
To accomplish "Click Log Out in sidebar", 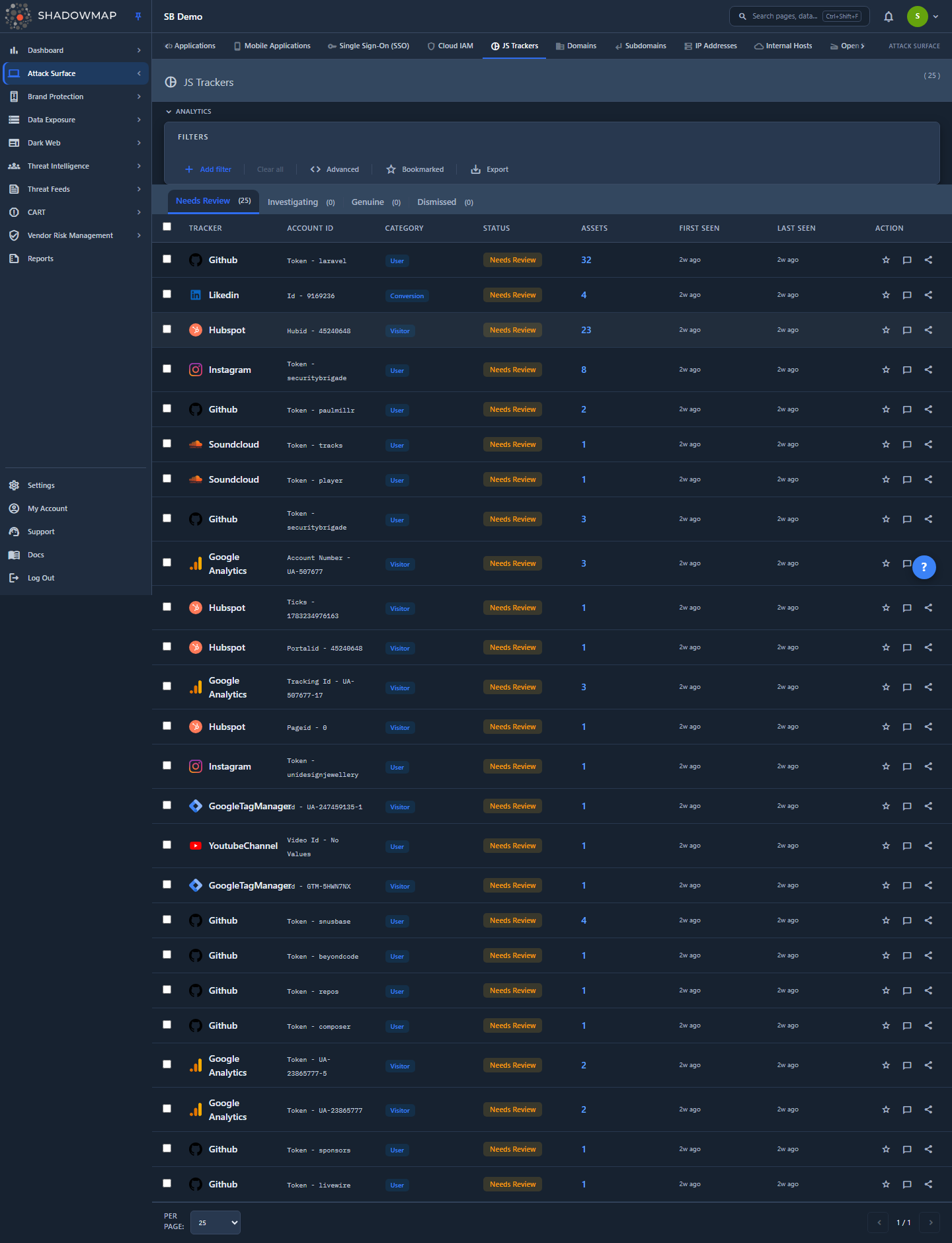I will click(41, 578).
